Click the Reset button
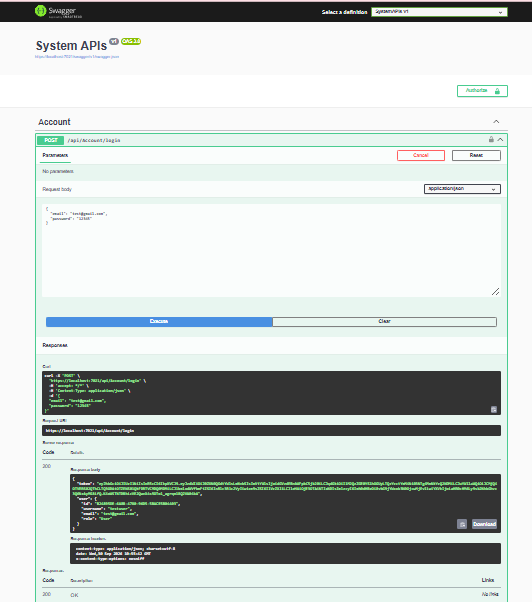Screen dimensions: 532x602 [476, 155]
